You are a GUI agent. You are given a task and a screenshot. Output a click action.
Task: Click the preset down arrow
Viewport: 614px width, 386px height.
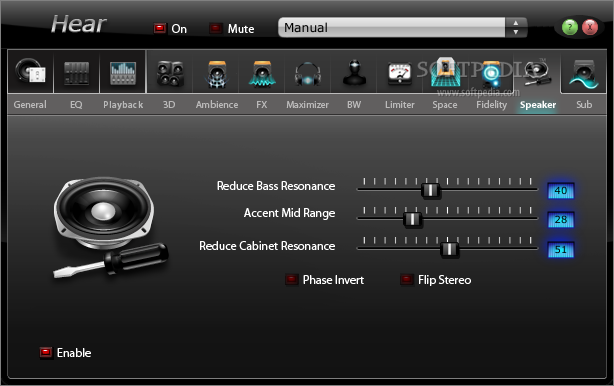[516, 32]
